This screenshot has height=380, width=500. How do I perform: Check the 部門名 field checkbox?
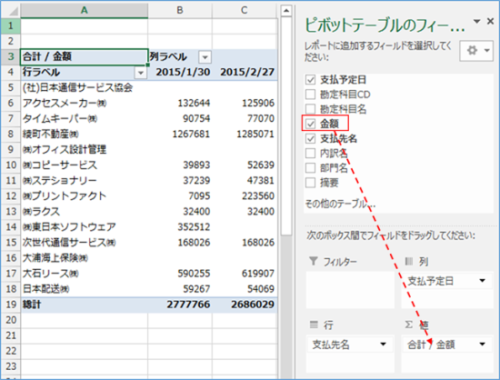pyautogui.click(x=310, y=168)
